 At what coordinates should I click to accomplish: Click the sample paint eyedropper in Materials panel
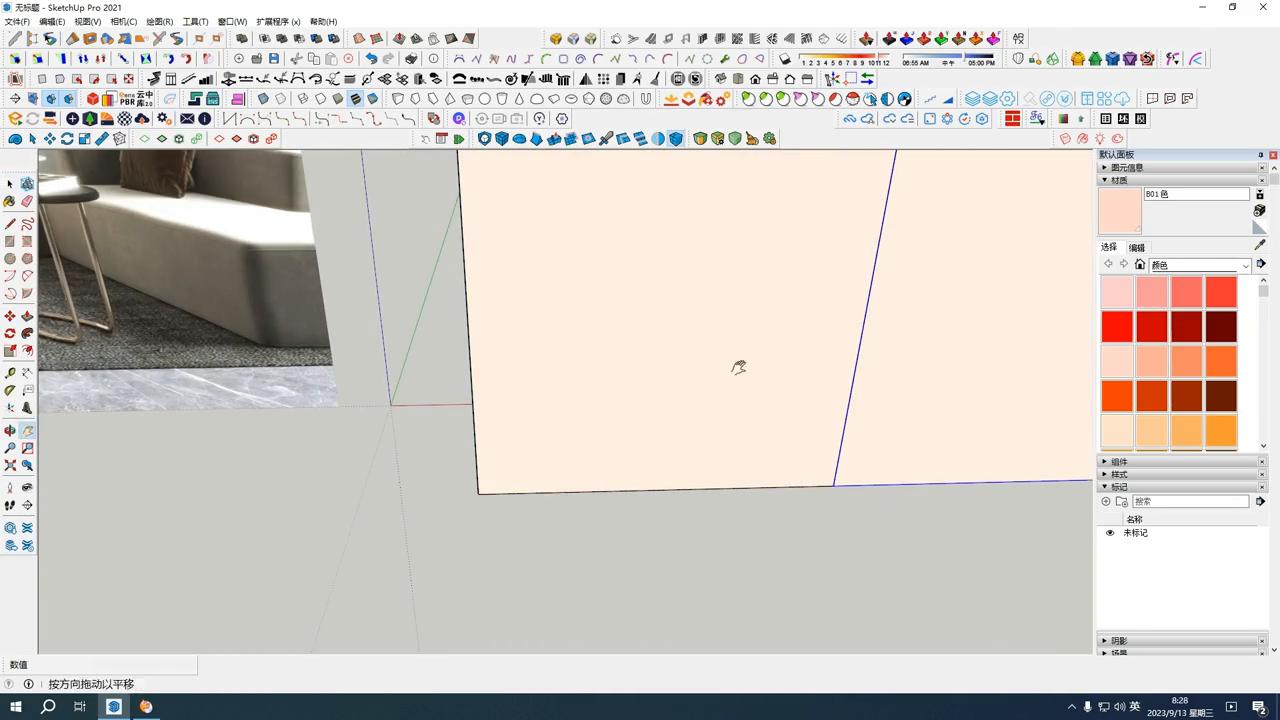tap(1260, 243)
